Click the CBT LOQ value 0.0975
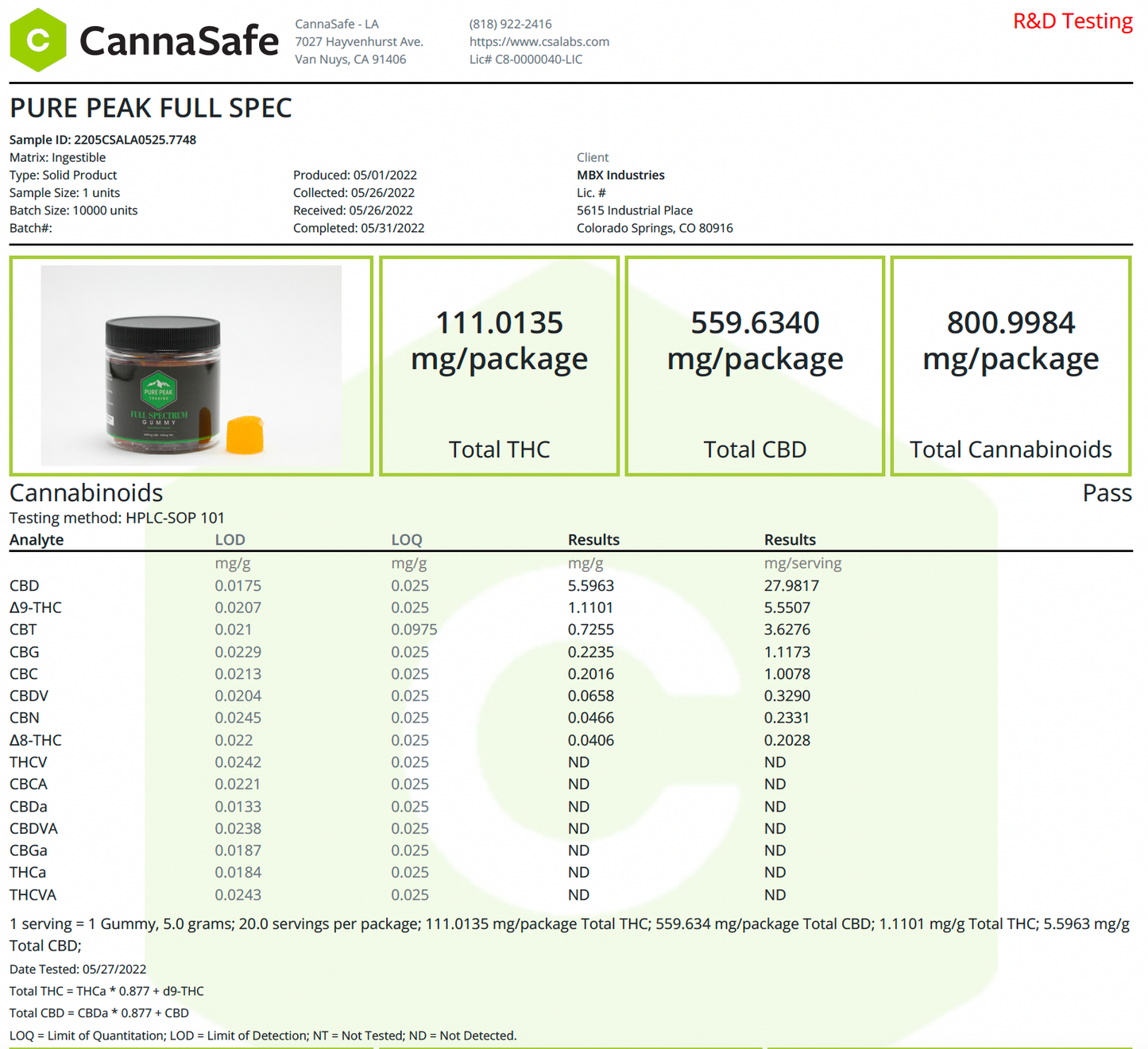 [x=414, y=630]
